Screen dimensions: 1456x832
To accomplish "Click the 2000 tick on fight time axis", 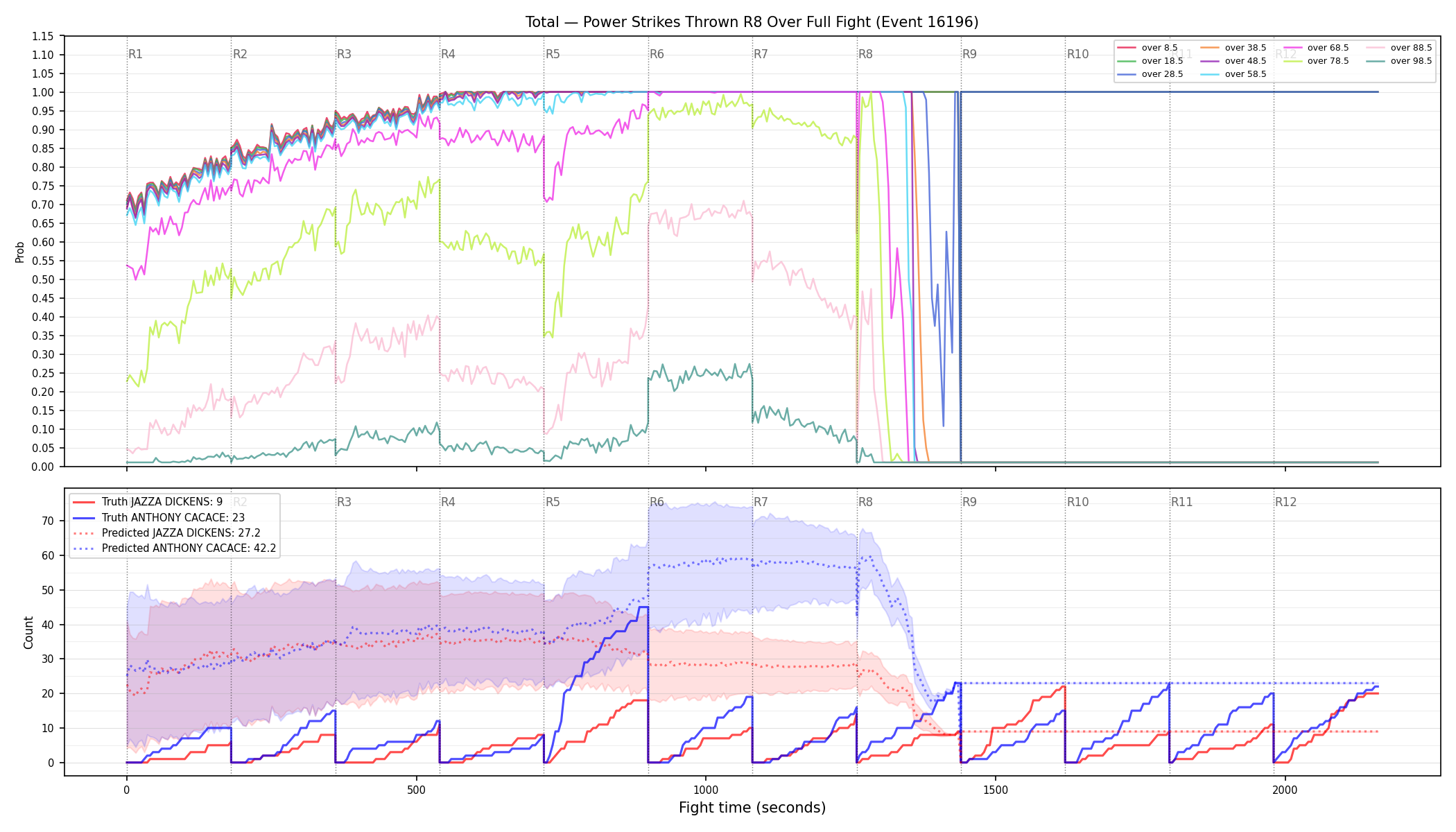I will [1285, 790].
